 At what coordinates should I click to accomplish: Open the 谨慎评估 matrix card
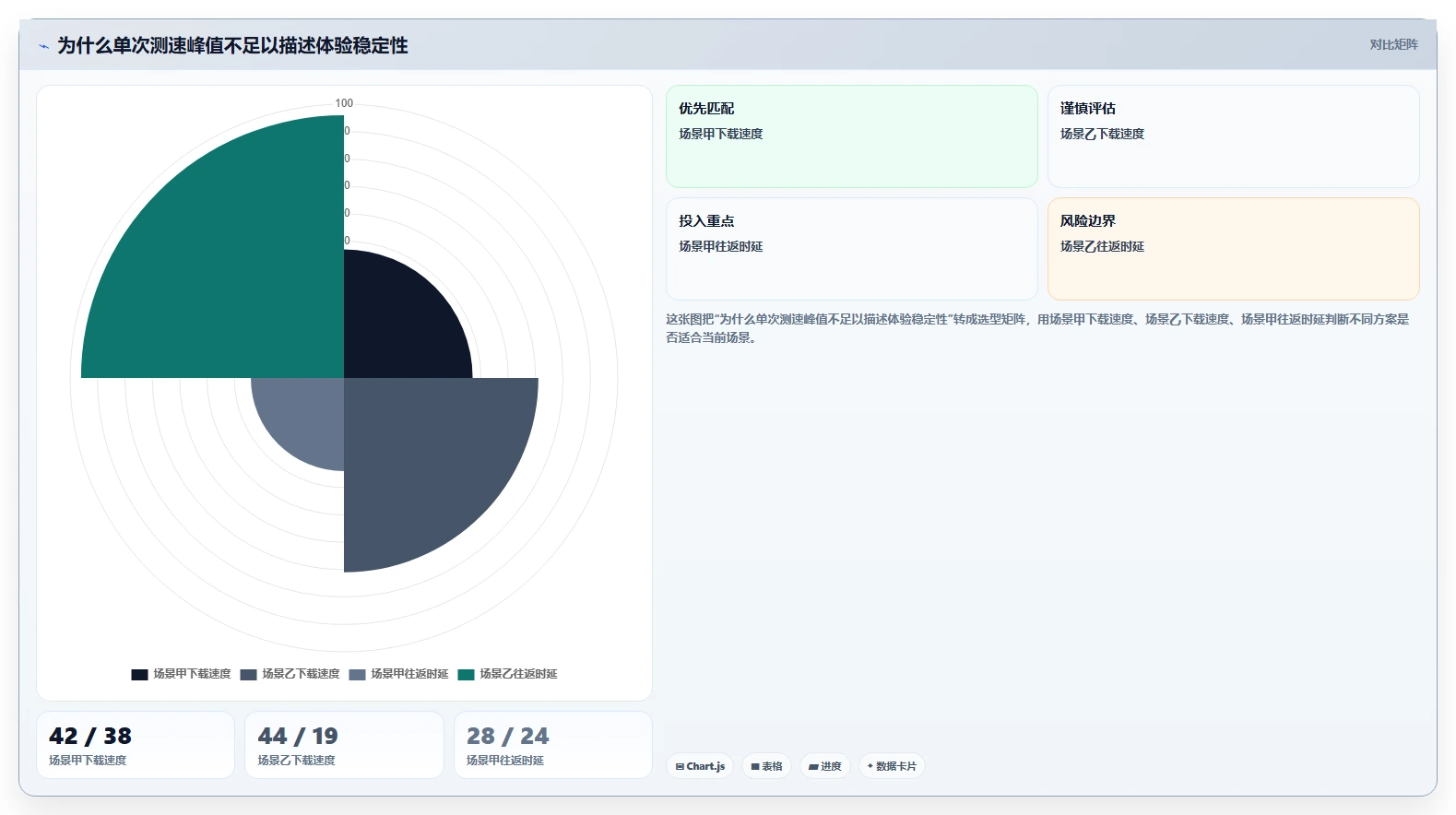click(1233, 136)
